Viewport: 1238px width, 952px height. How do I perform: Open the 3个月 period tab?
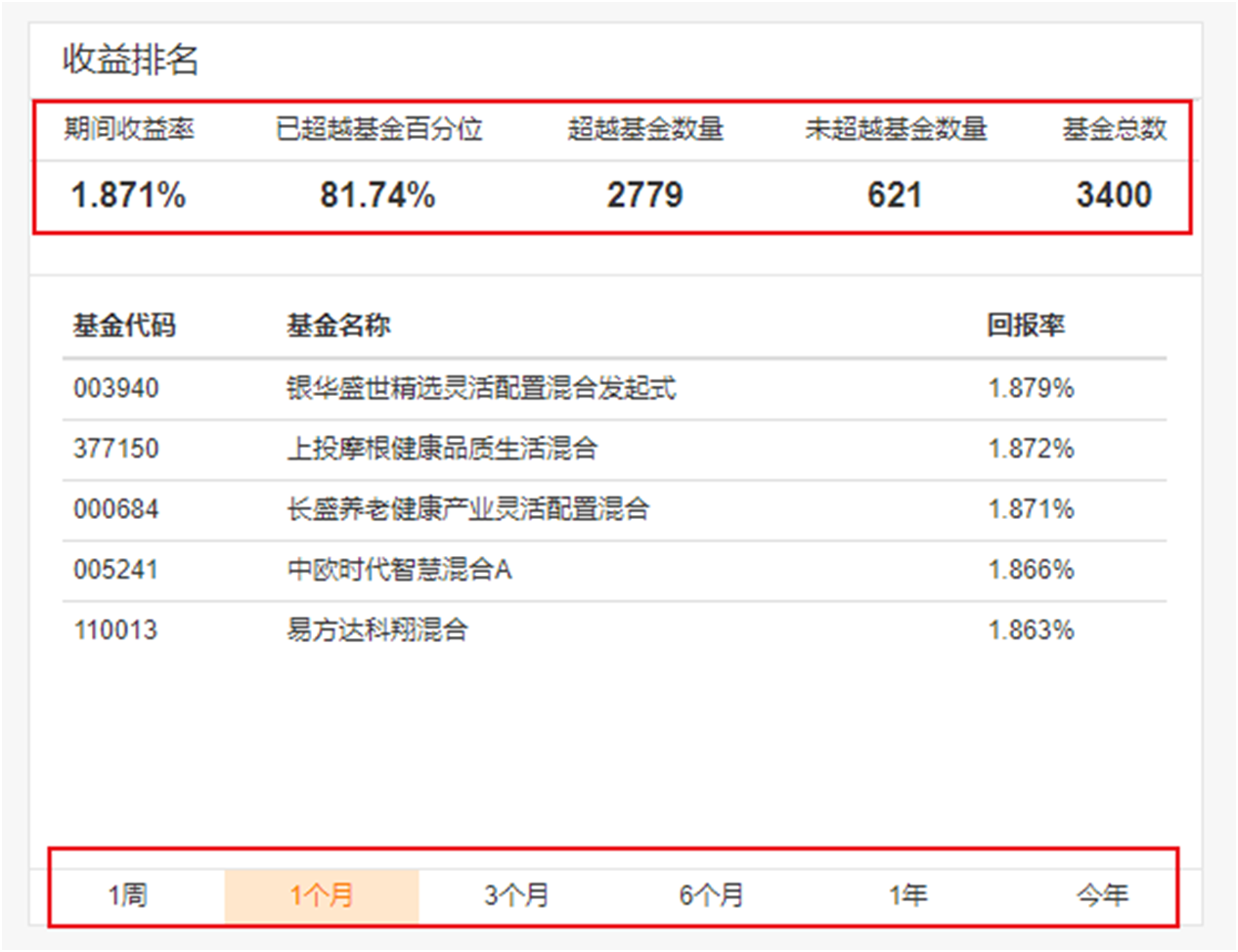coord(516,895)
